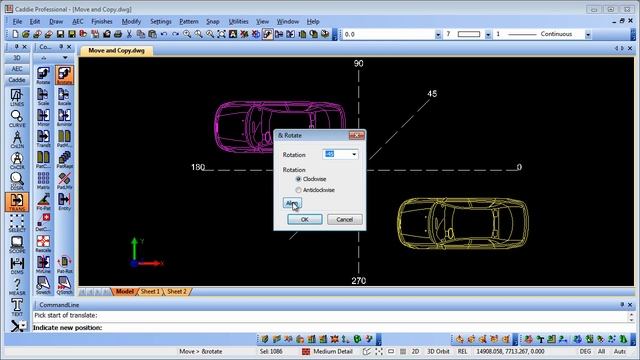Open the Modify menu

(131, 21)
